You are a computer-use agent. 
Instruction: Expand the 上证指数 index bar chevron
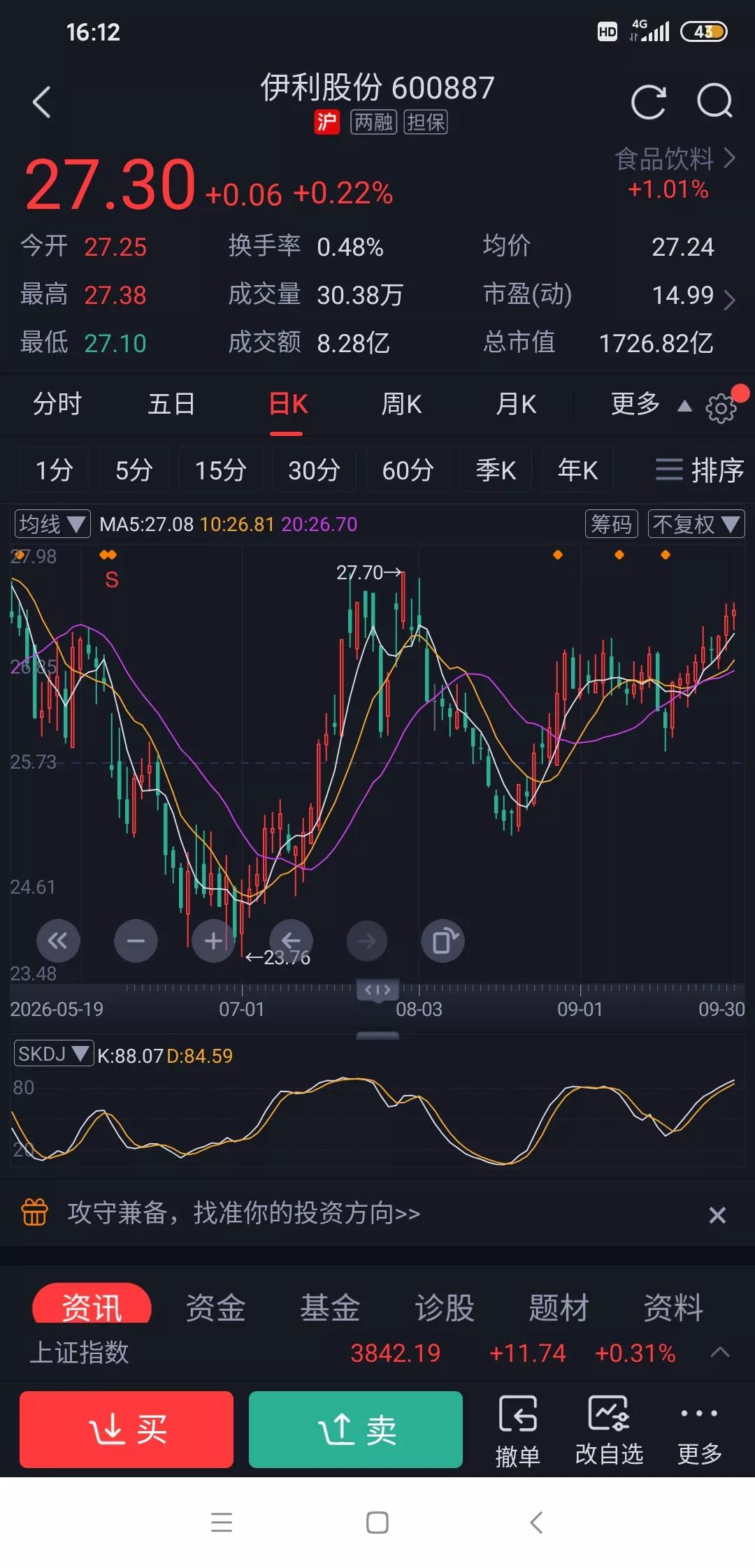click(x=720, y=1352)
